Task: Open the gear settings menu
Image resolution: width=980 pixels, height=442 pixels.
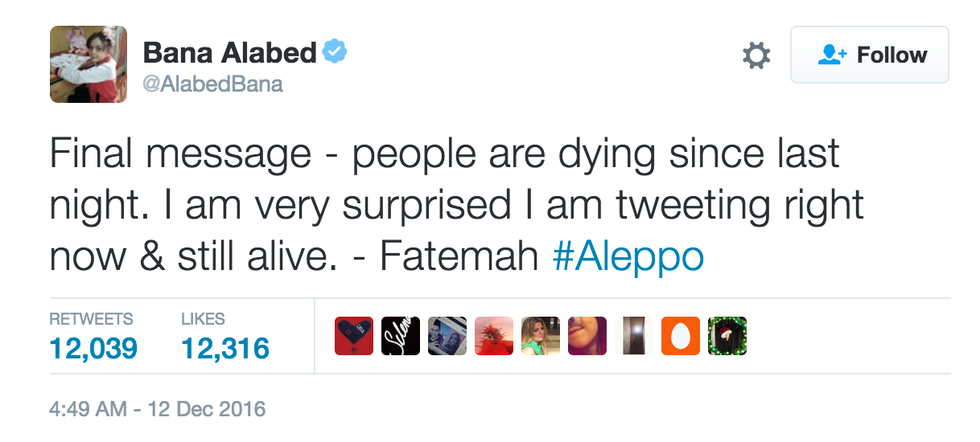Action: point(756,56)
